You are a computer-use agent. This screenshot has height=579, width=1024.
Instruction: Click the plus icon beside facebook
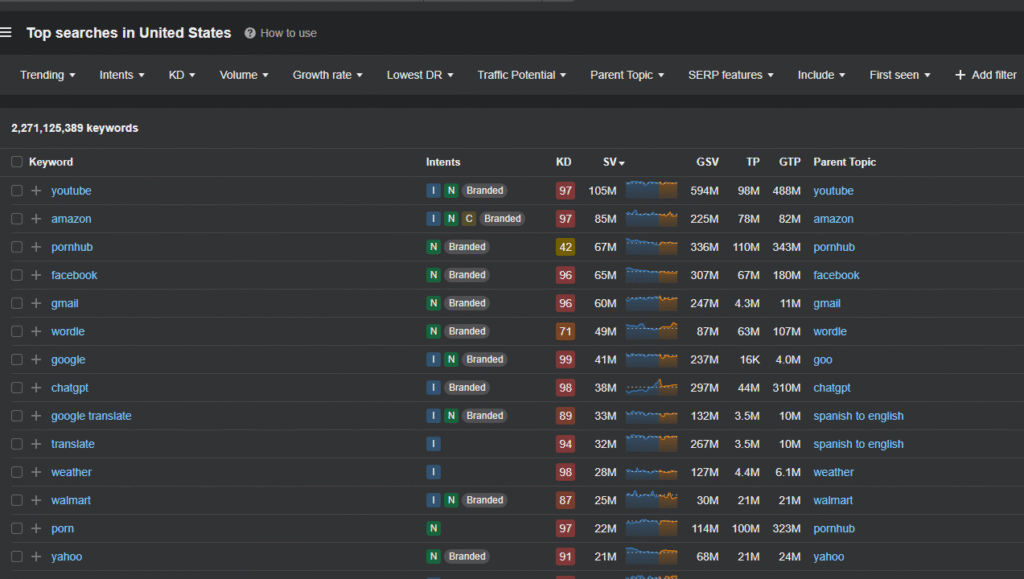pyautogui.click(x=37, y=275)
